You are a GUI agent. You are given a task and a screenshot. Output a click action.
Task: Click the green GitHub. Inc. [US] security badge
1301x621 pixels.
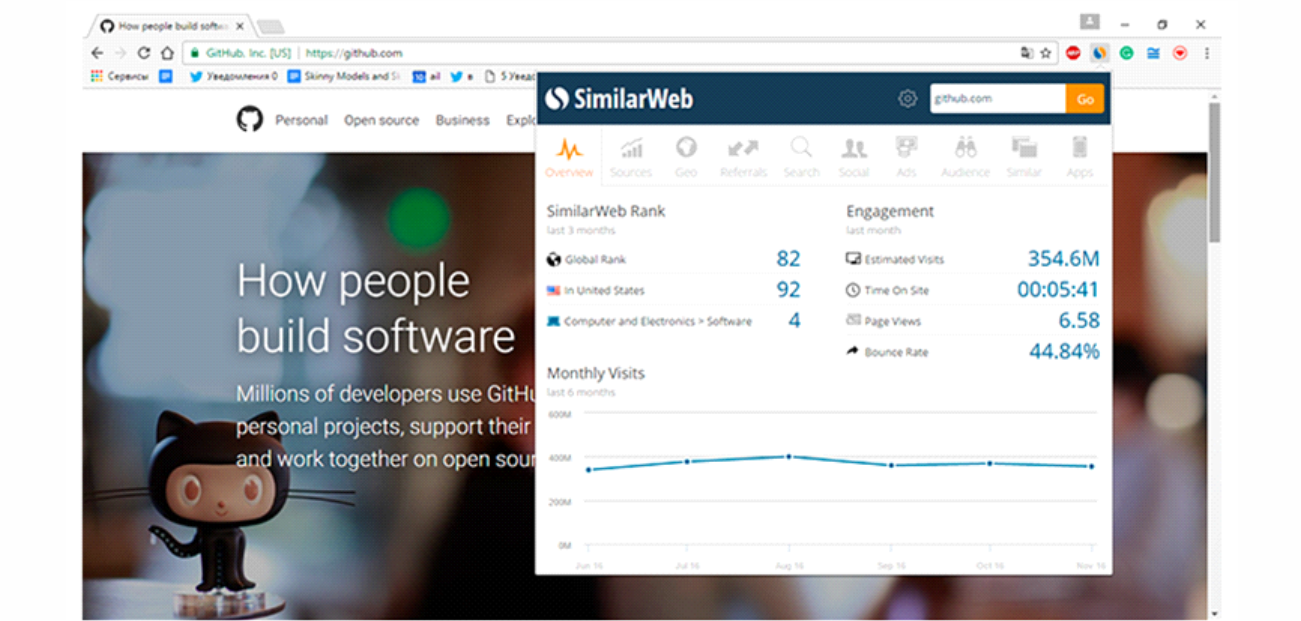click(x=240, y=53)
